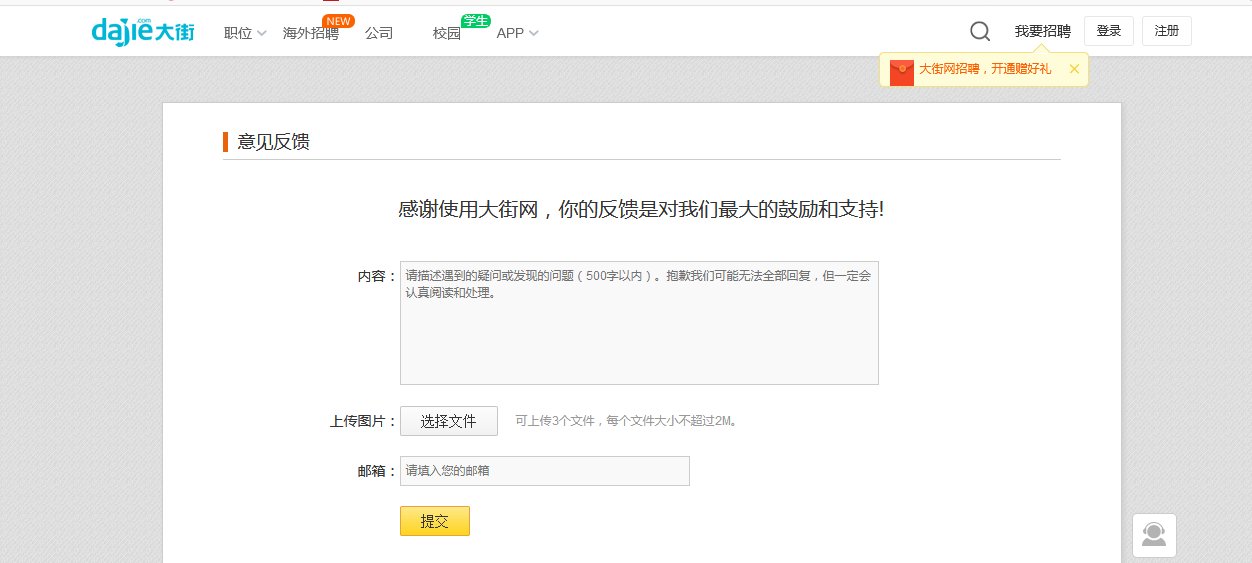The height and width of the screenshot is (563, 1252).
Task: Click the 内容 field label
Action: pos(377,276)
